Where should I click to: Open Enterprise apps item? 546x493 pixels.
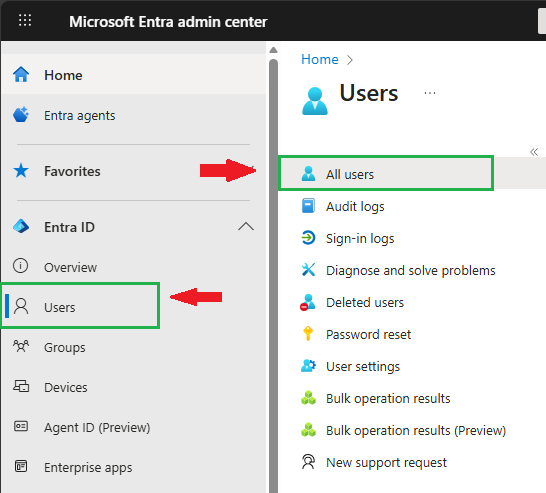(133, 467)
